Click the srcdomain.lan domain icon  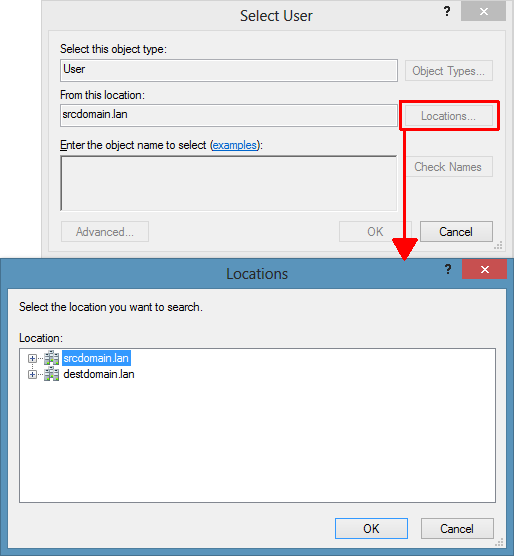coord(52,358)
